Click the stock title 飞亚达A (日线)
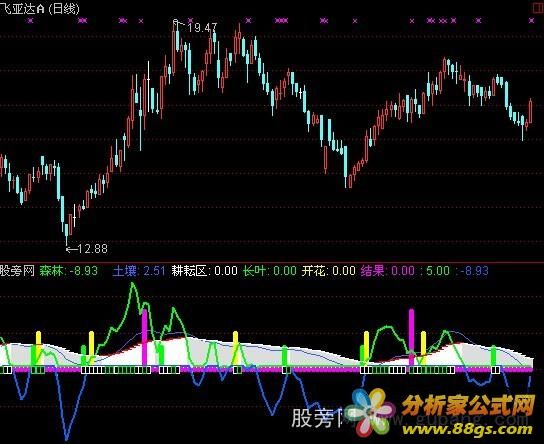544x444 pixels. 40,8
